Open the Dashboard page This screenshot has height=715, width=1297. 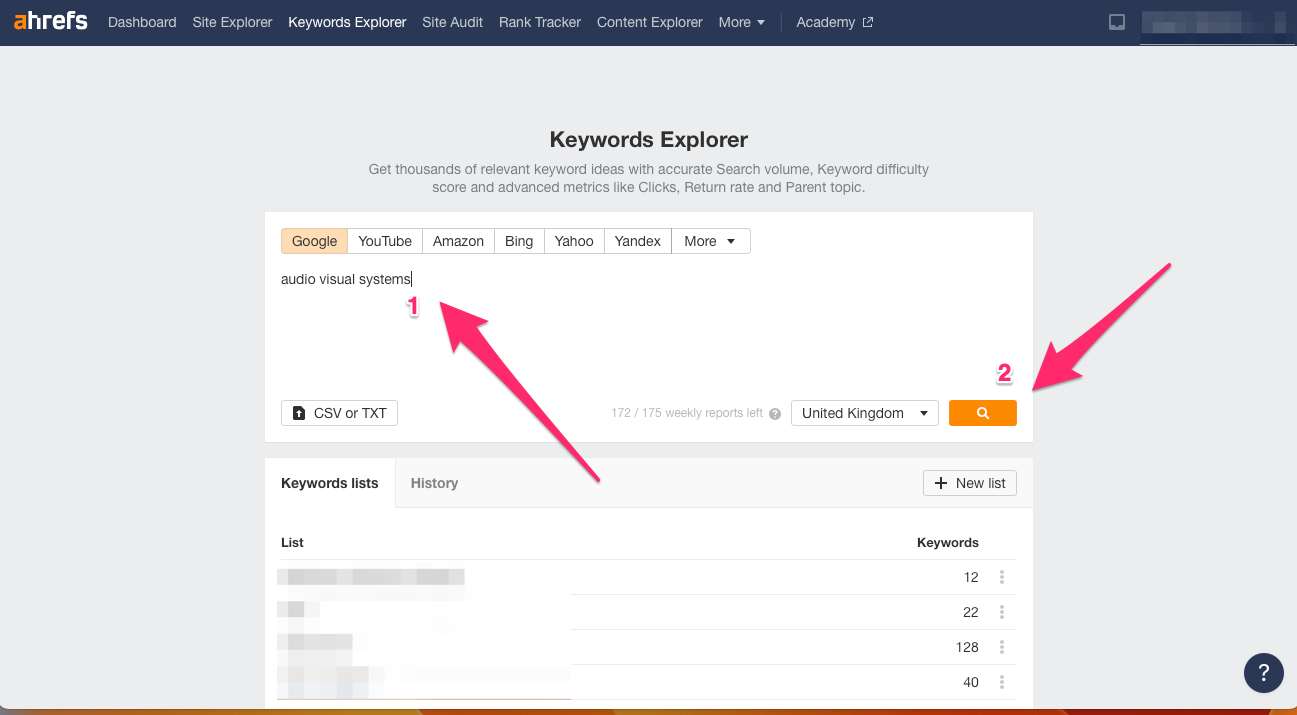(x=142, y=22)
